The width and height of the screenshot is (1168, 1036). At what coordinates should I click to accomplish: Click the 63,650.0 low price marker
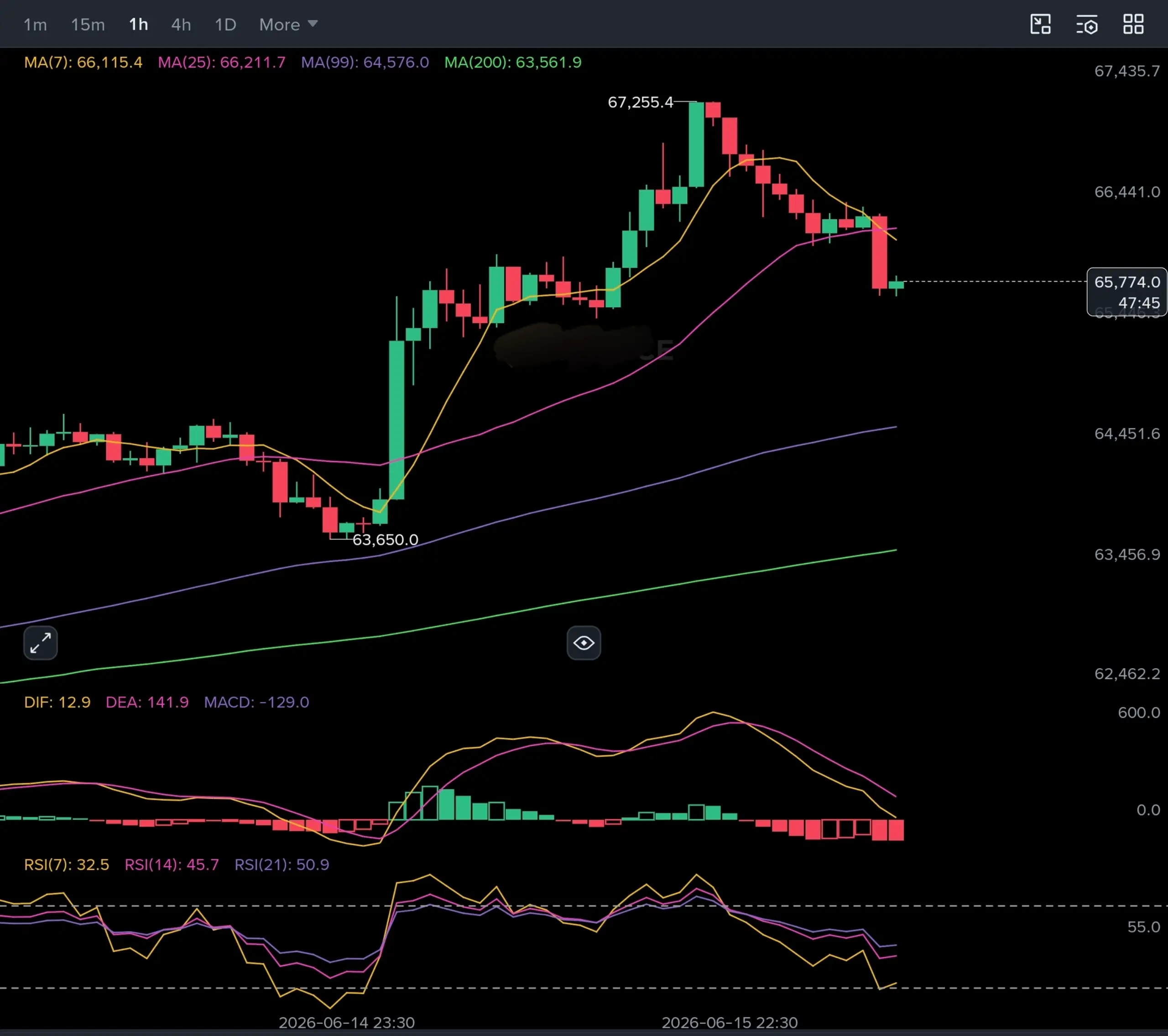[385, 540]
